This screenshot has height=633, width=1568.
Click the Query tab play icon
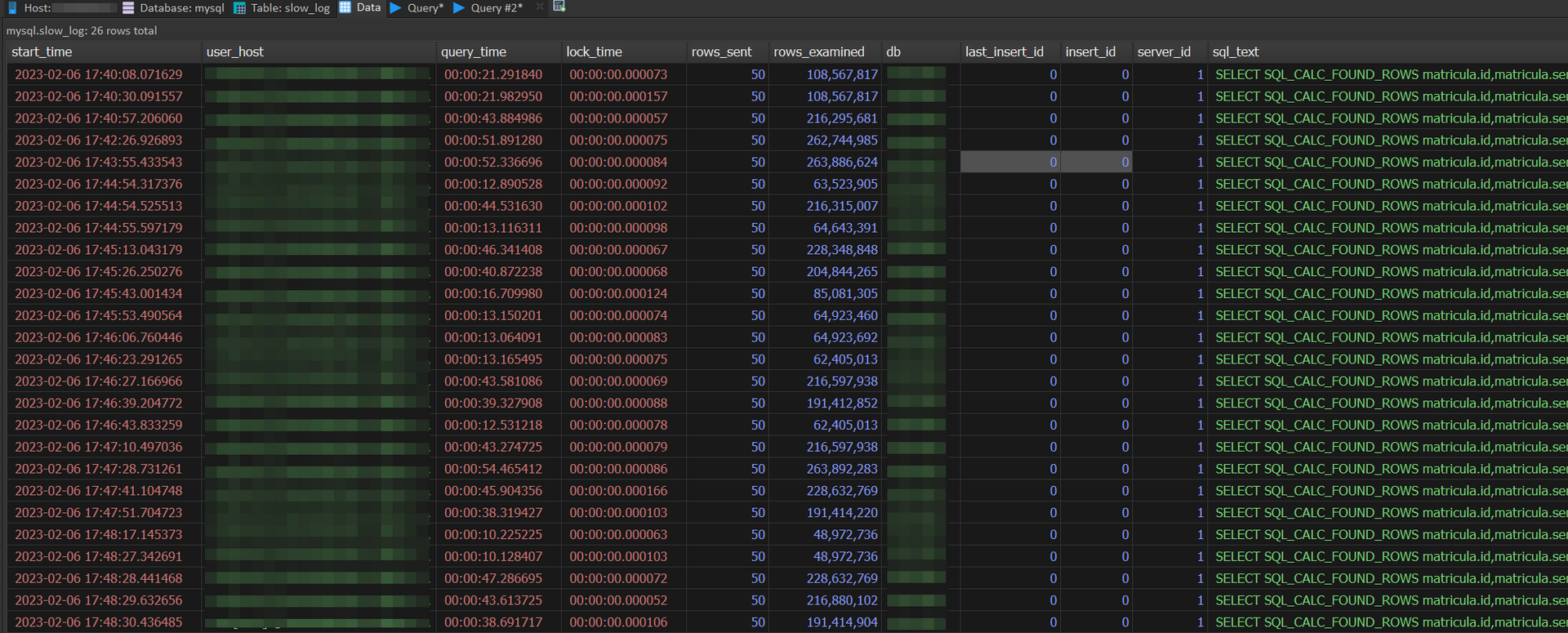[396, 7]
